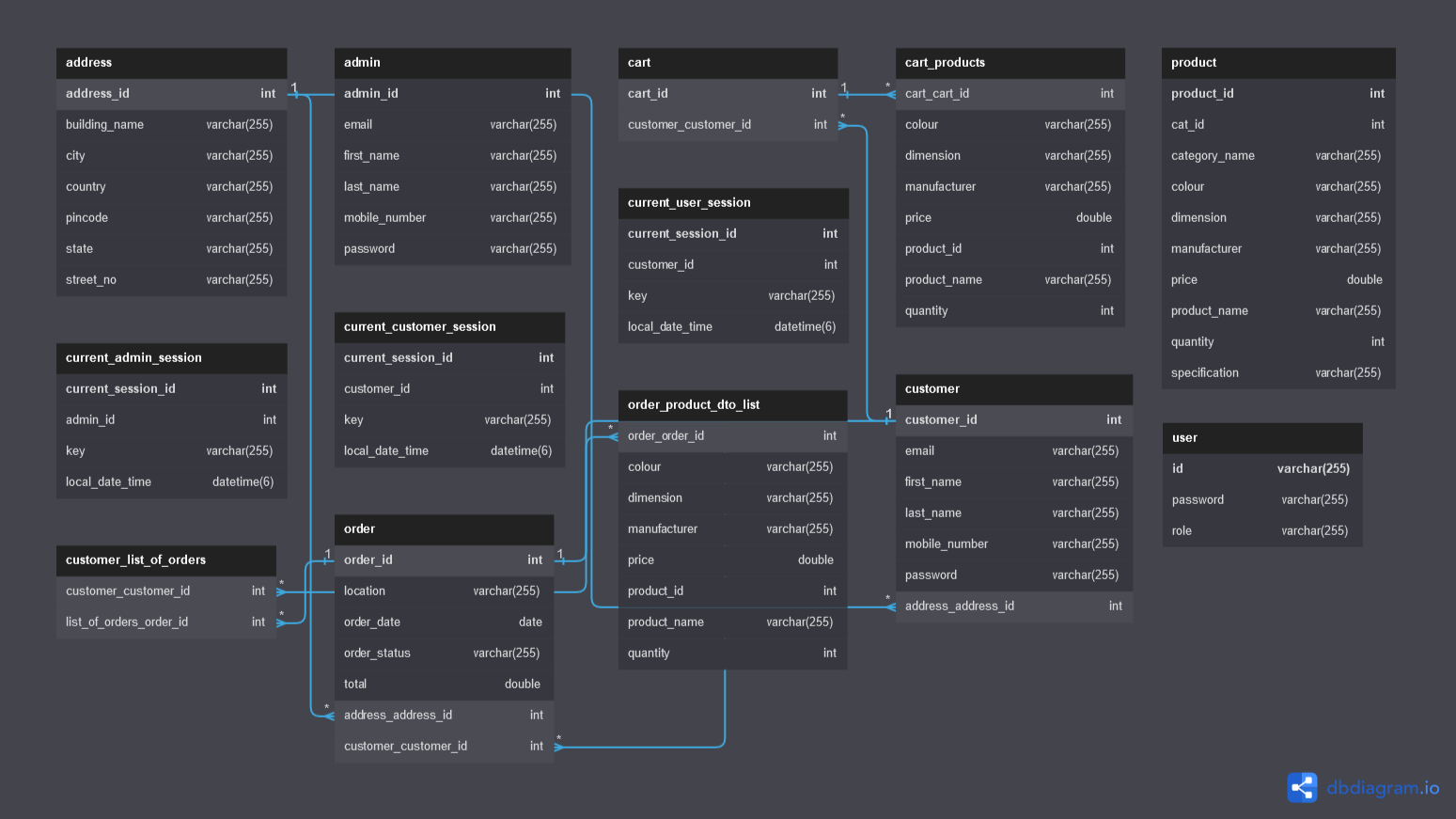Select the order_status field in order table
Viewport: 1456px width, 819px height.
coord(444,654)
